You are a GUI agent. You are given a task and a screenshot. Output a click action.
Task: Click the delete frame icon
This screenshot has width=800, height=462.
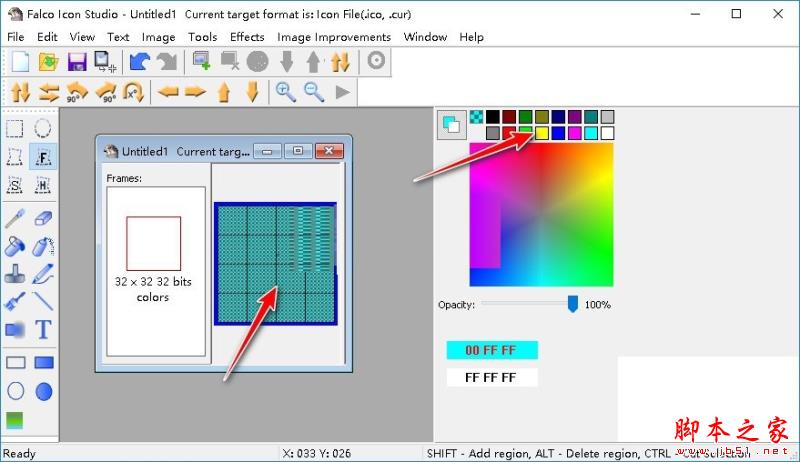(230, 61)
